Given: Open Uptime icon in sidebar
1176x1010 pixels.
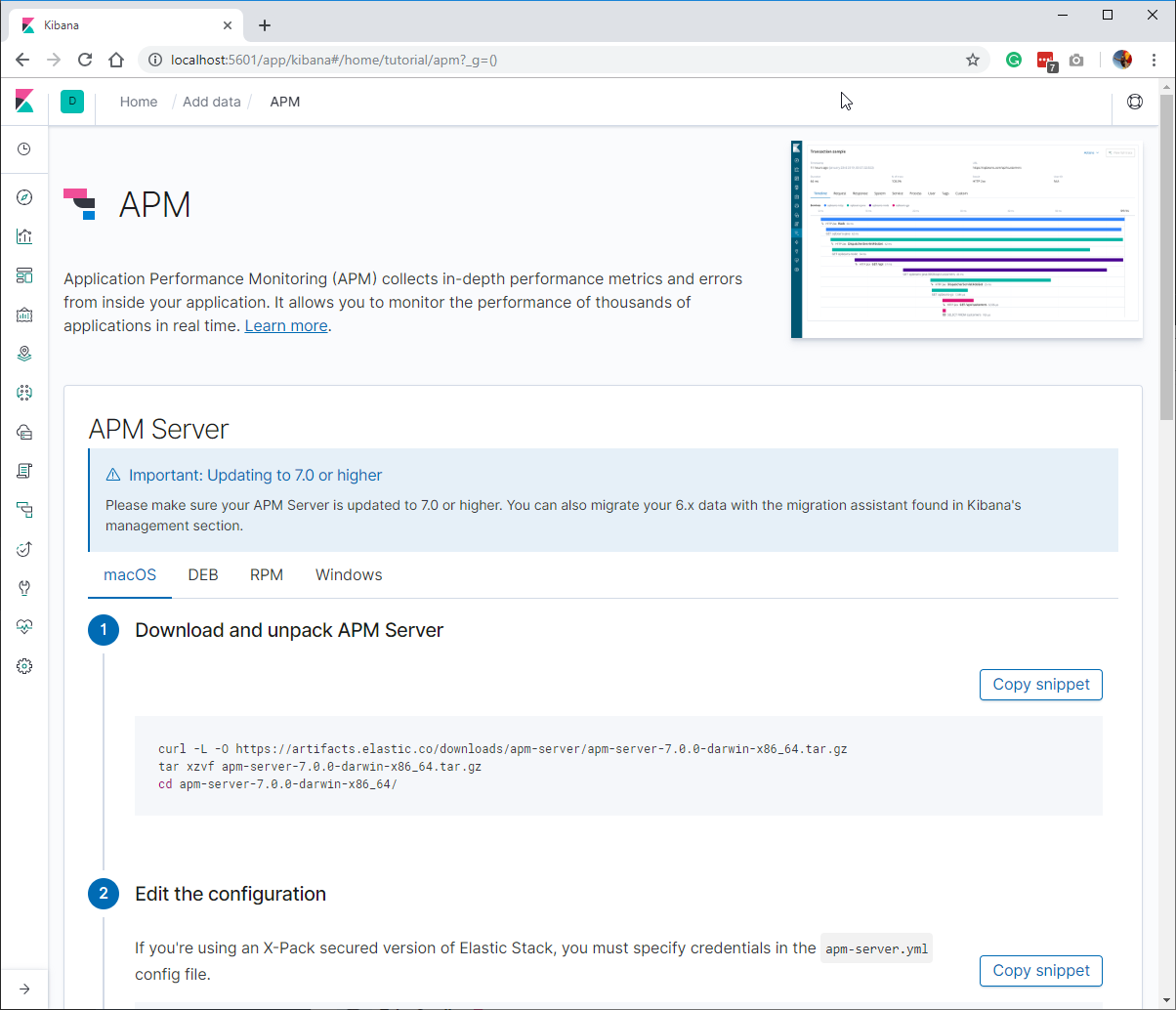Looking at the screenshot, I should 24,549.
